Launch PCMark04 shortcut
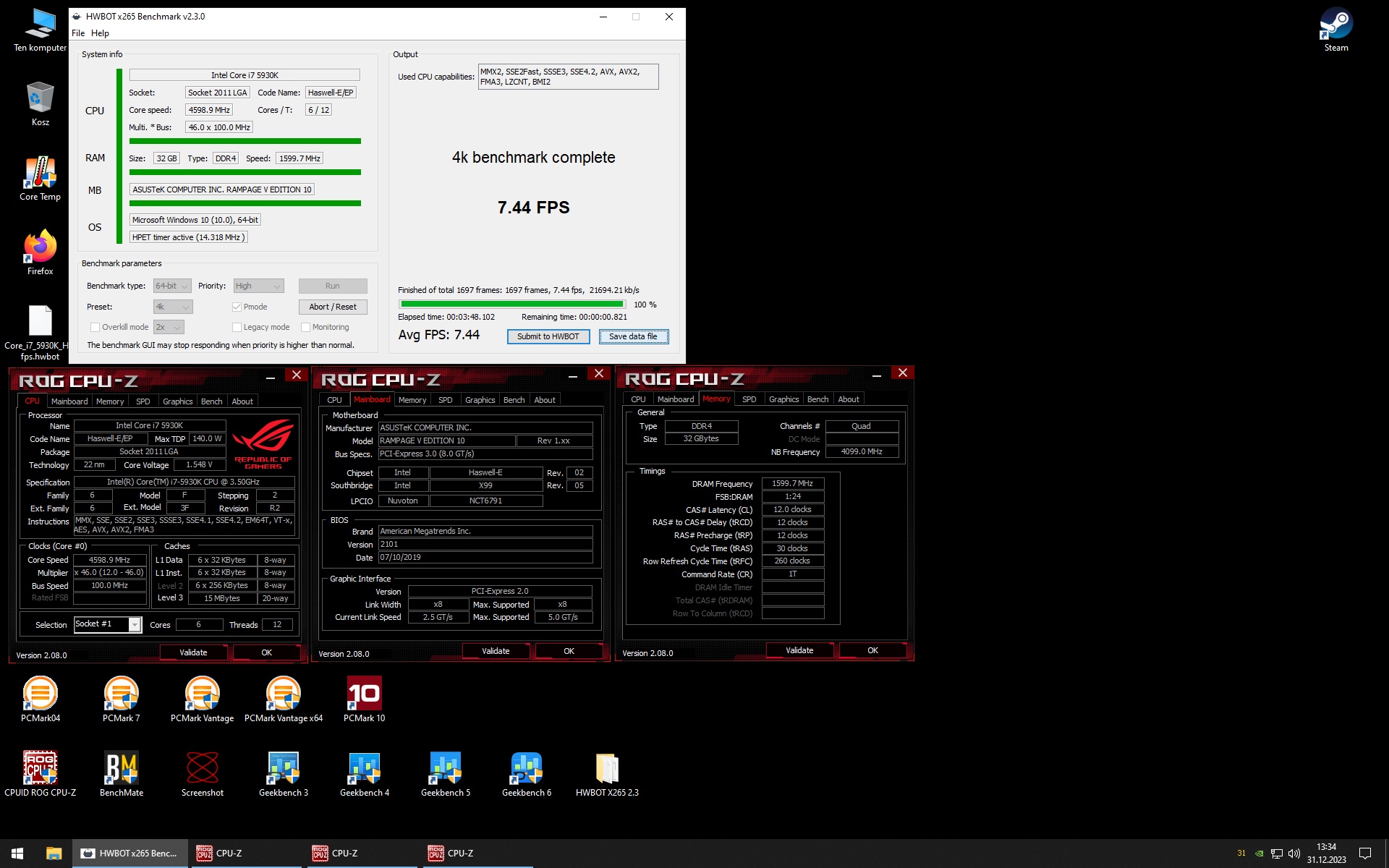The height and width of the screenshot is (868, 1389). 41,699
